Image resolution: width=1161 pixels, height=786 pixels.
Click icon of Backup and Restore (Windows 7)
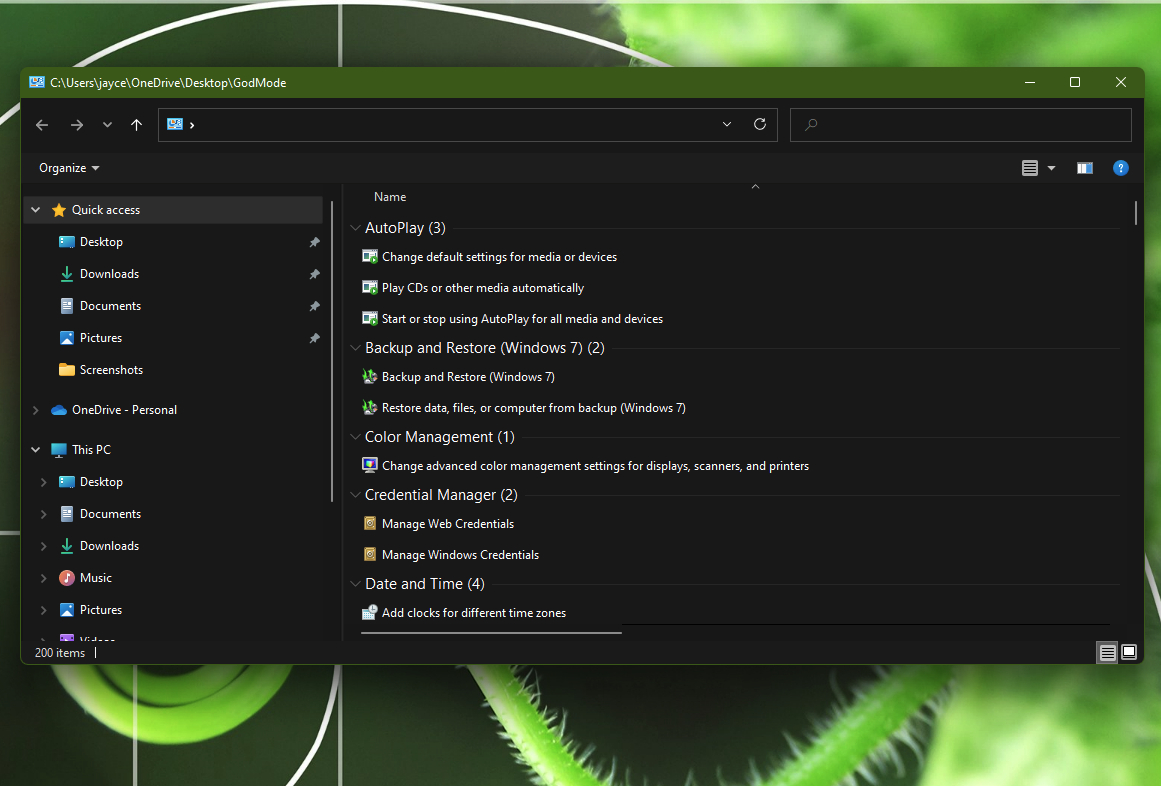[x=369, y=377]
